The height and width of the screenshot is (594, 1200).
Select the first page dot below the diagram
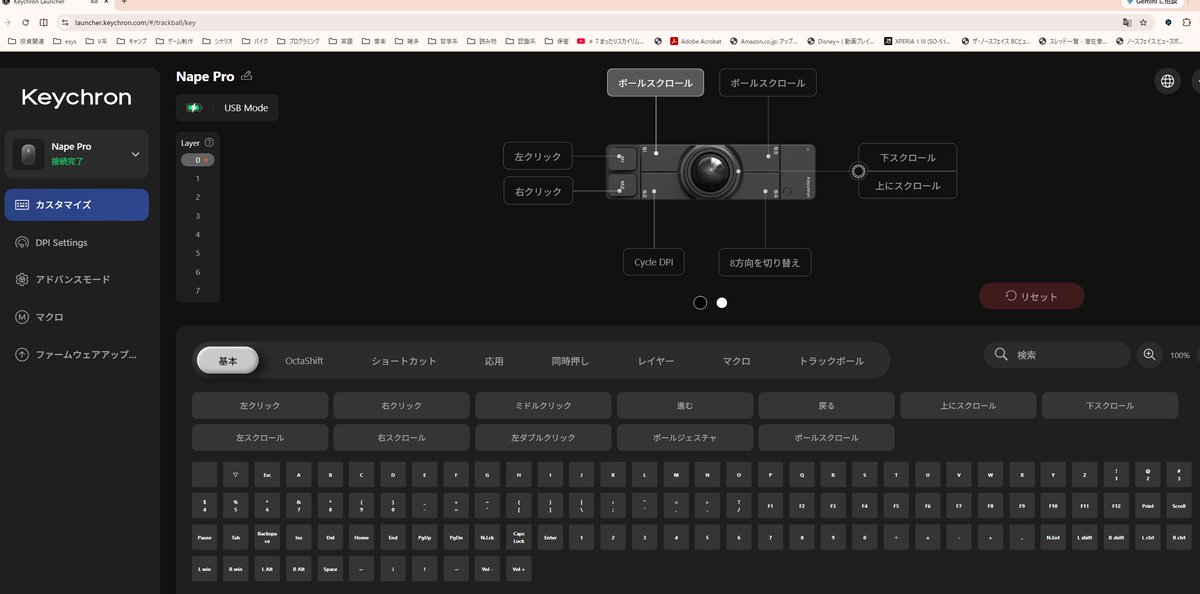coord(700,302)
